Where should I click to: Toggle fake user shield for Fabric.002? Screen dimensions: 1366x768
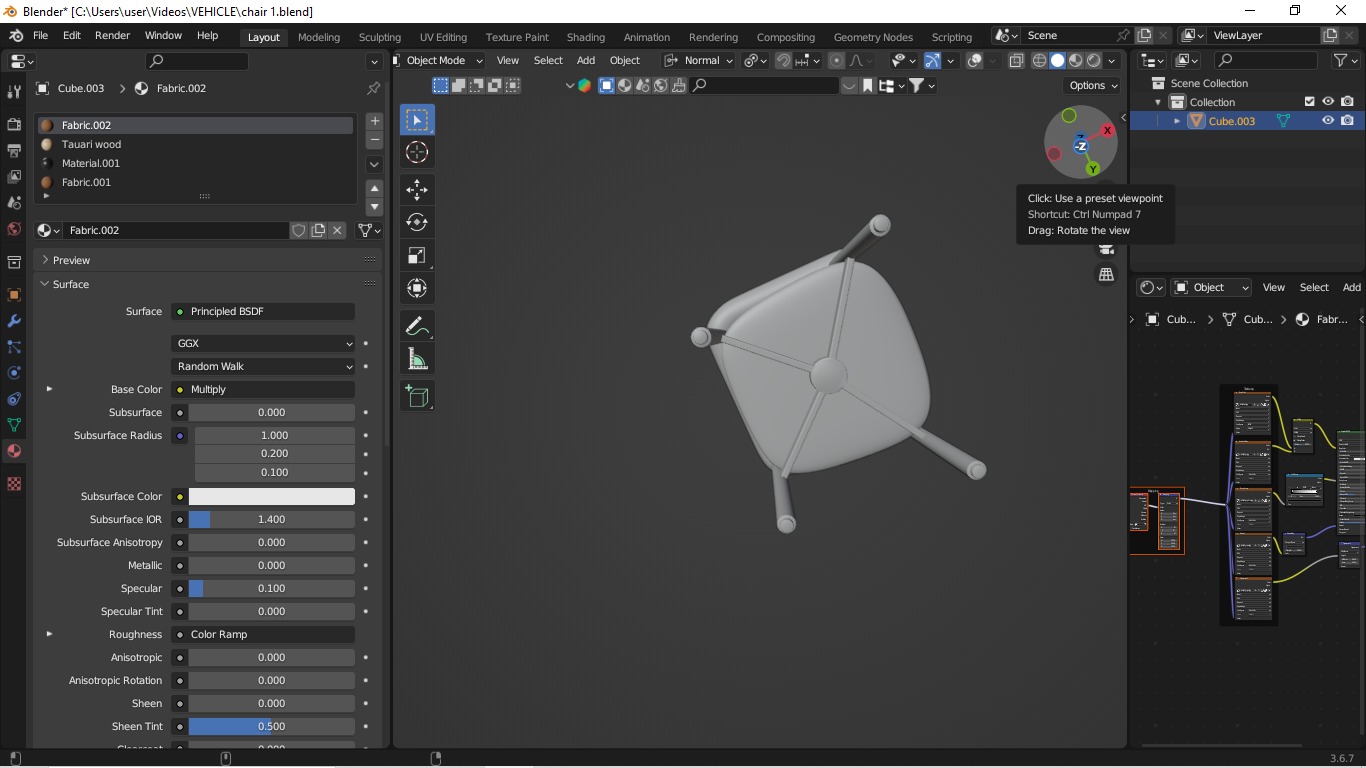pyautogui.click(x=298, y=230)
